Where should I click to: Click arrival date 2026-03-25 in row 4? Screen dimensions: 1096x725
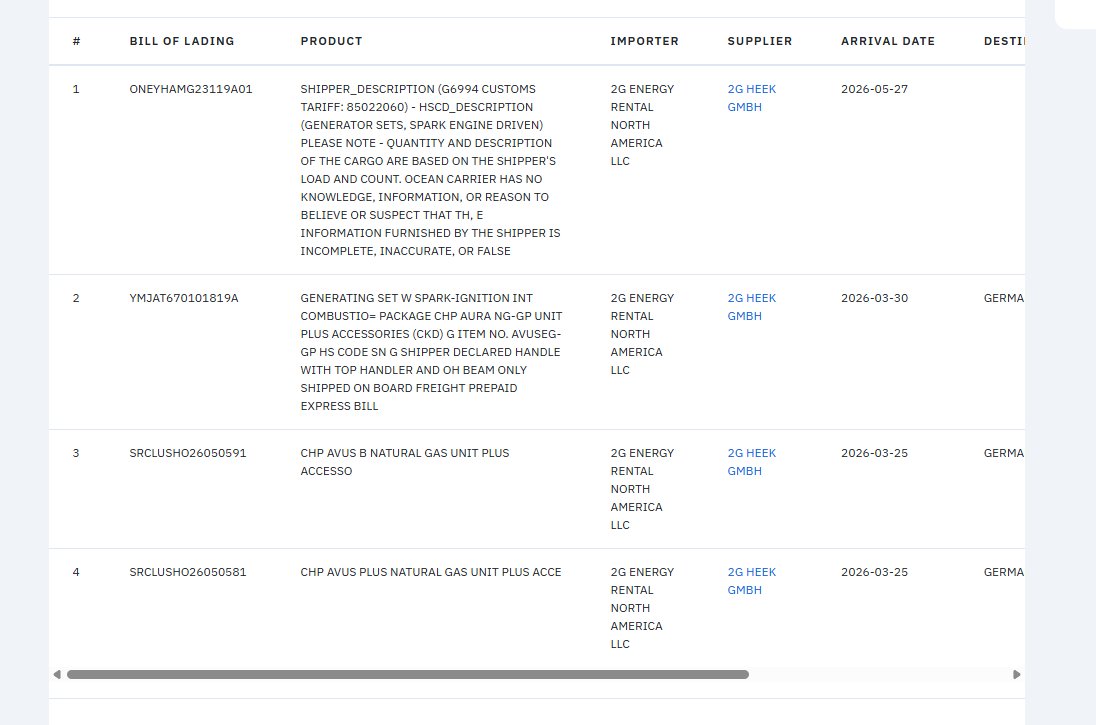pyautogui.click(x=874, y=572)
